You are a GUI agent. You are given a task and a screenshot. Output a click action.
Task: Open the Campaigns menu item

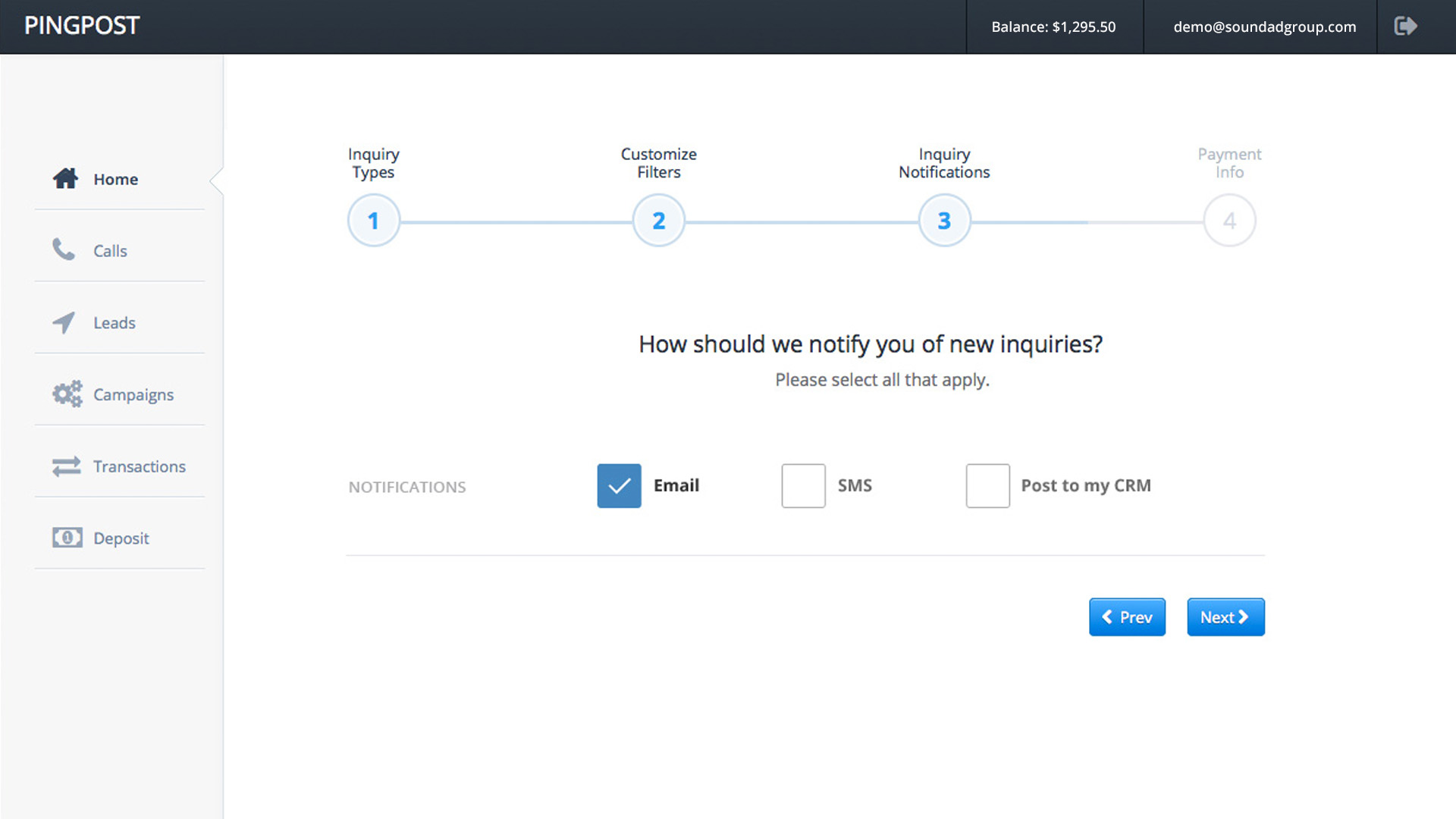click(133, 394)
